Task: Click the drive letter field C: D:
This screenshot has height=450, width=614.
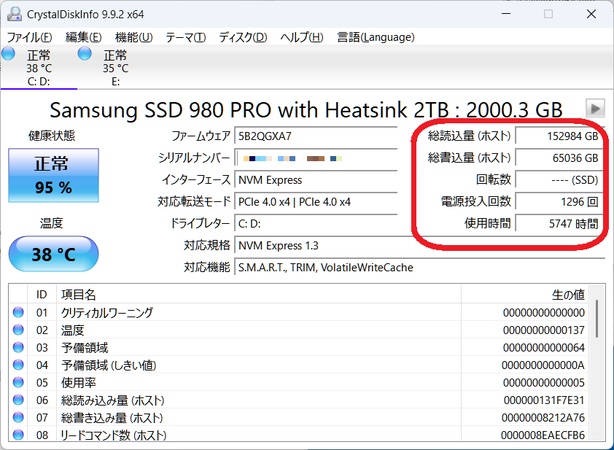Action: click(x=316, y=224)
